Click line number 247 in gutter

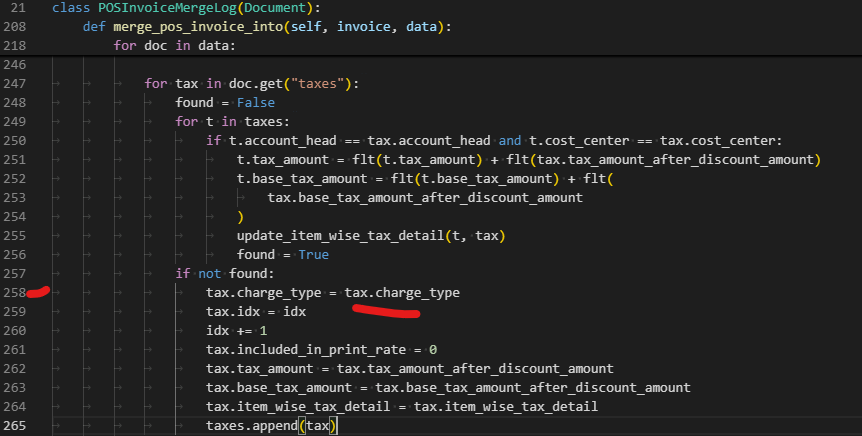pyautogui.click(x=15, y=84)
